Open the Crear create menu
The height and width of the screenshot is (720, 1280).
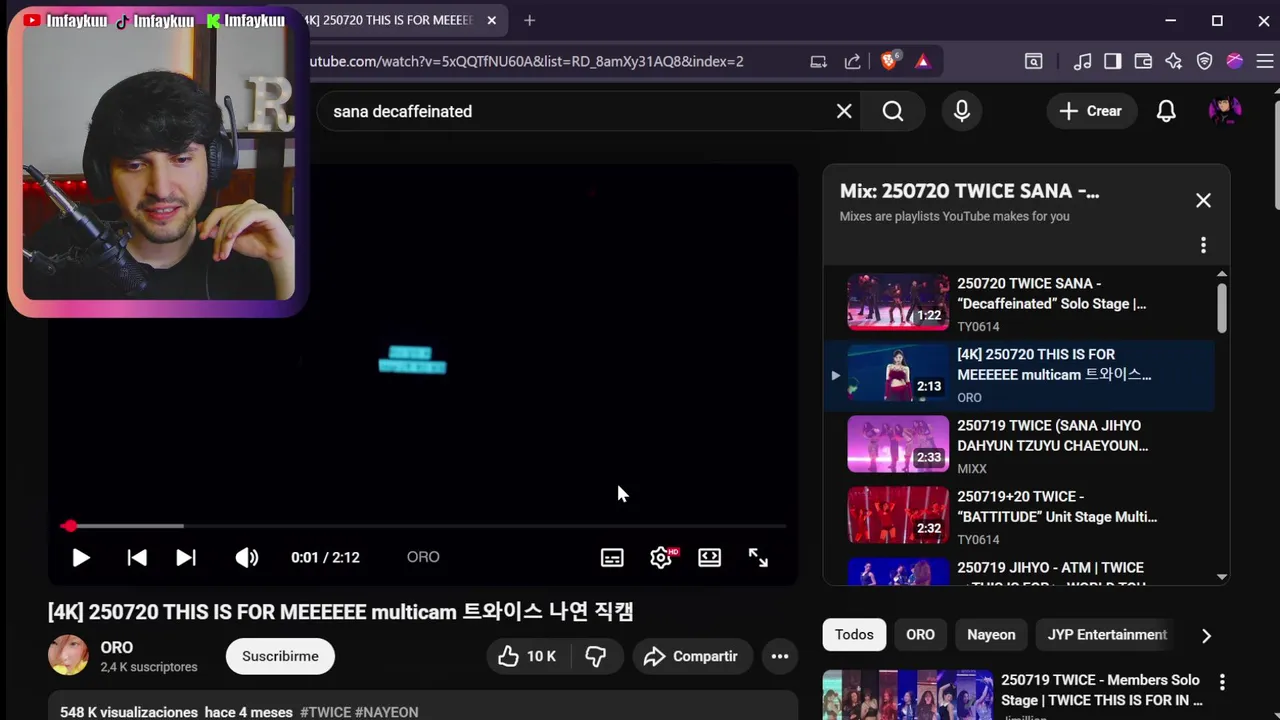(1091, 111)
